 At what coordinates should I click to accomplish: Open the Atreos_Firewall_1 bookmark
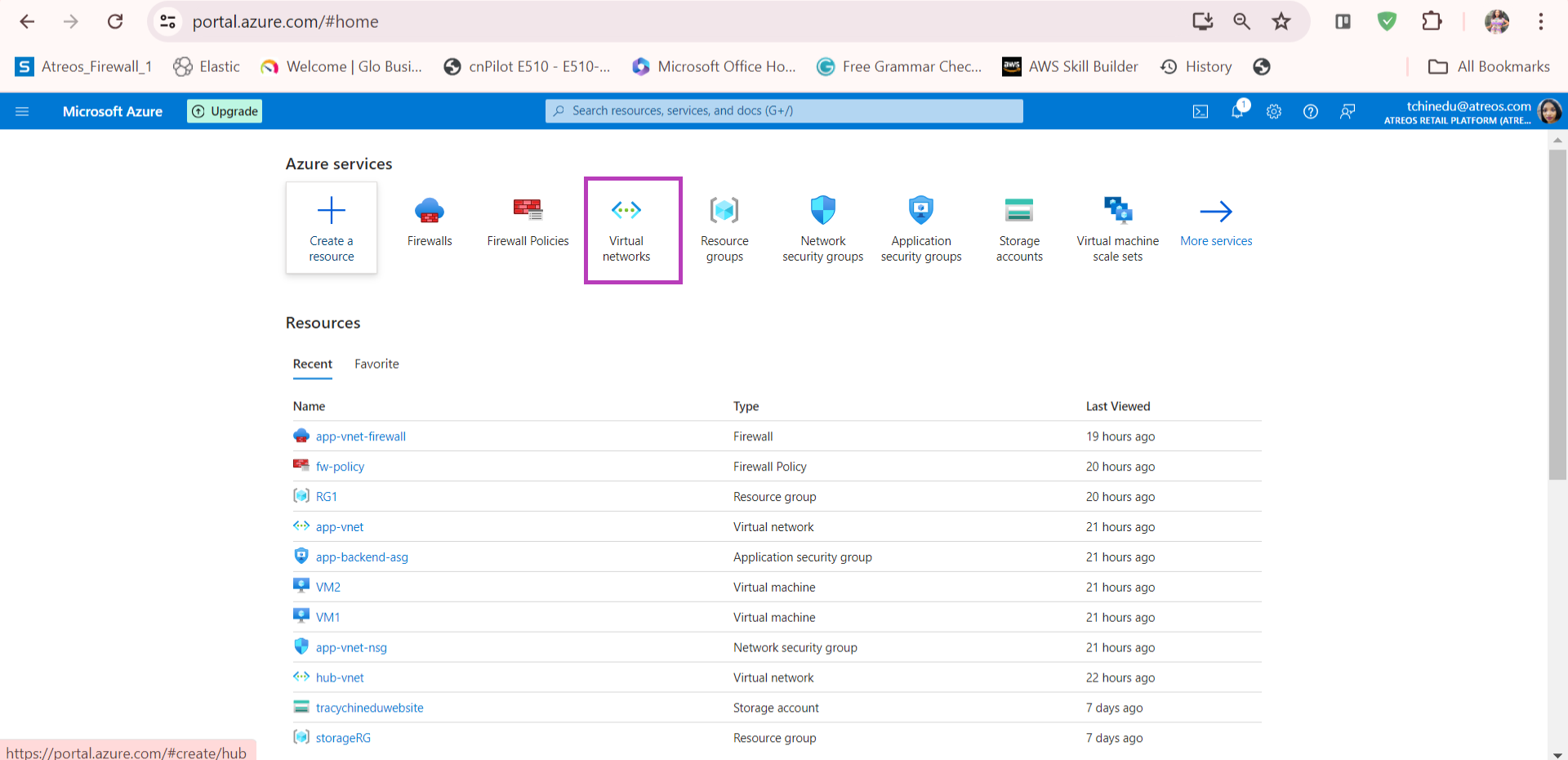[84, 67]
